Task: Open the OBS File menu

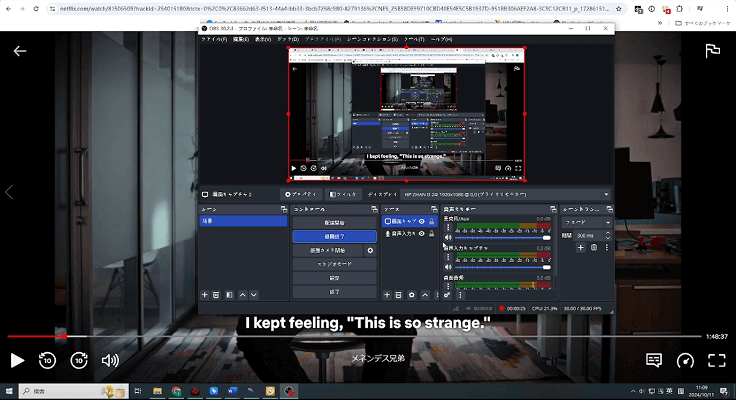Action: [214, 39]
